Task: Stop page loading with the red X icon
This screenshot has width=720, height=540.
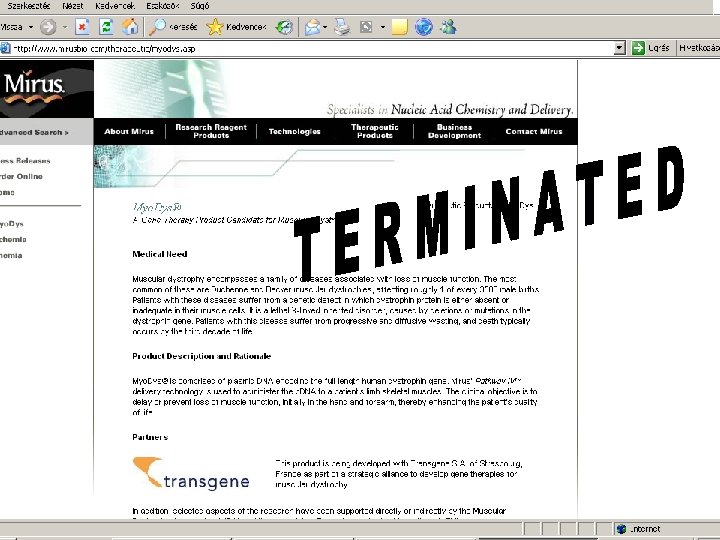Action: [82, 27]
